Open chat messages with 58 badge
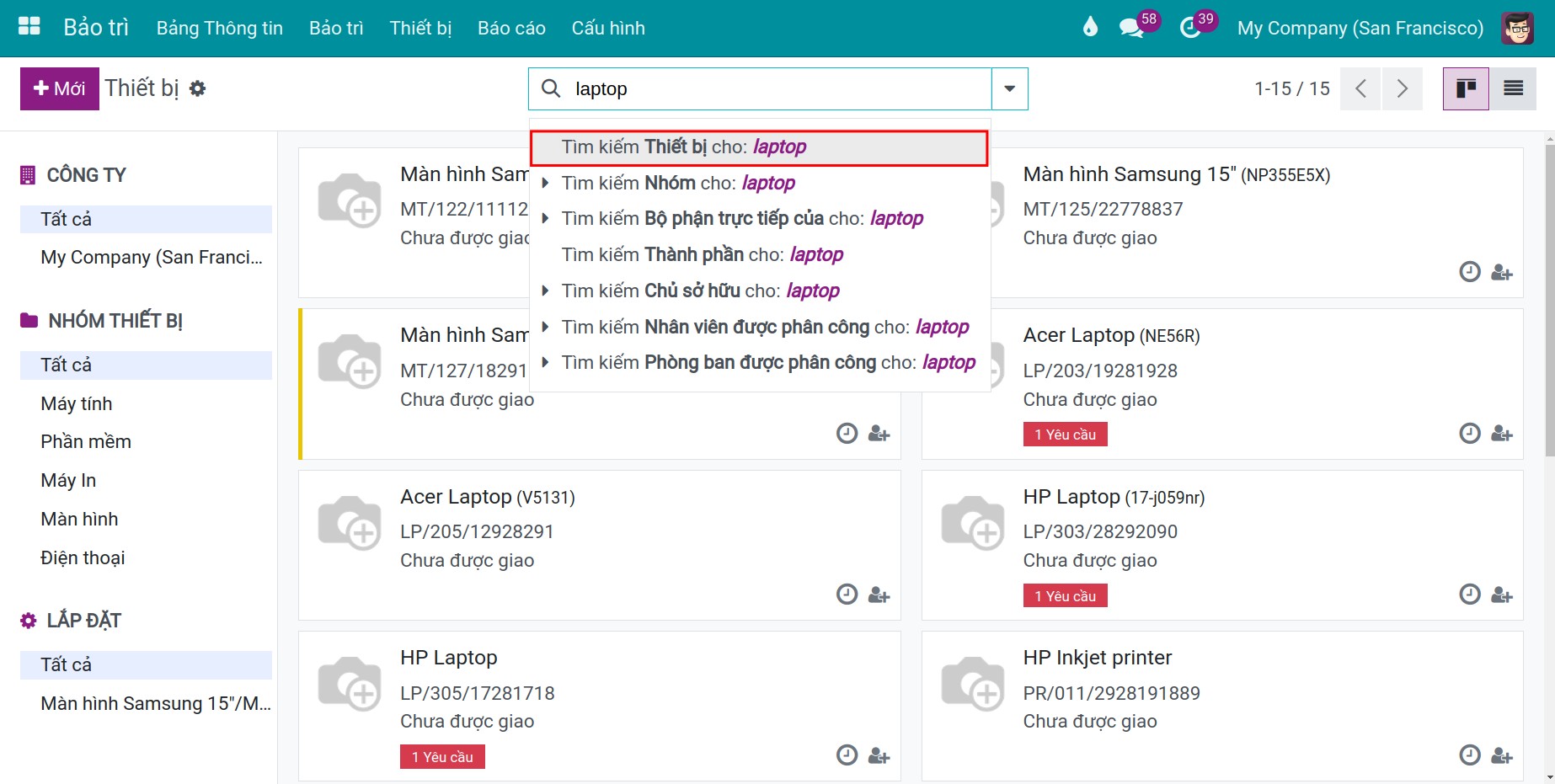The height and width of the screenshot is (784, 1555). point(1131,28)
